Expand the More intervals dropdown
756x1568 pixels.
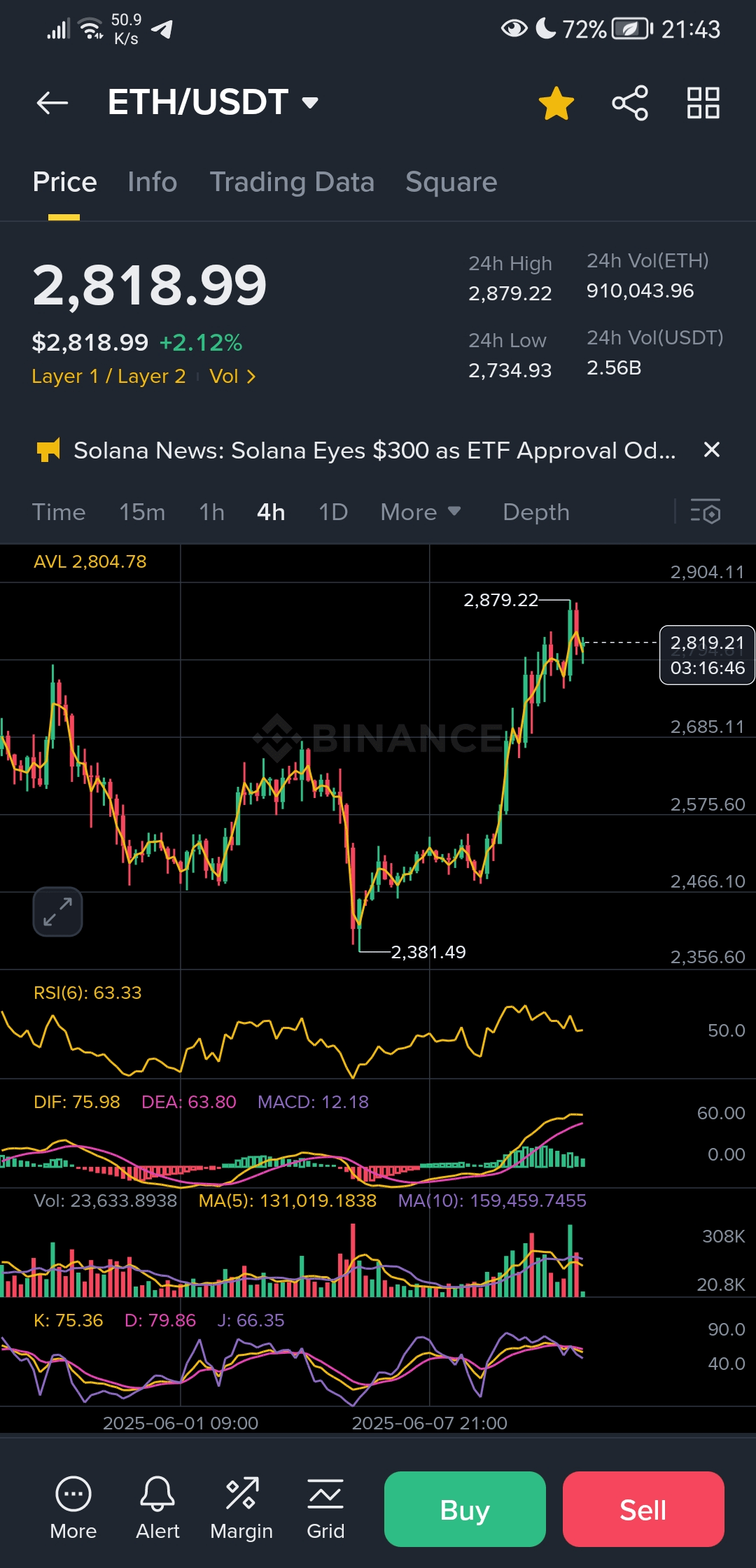pyautogui.click(x=421, y=512)
